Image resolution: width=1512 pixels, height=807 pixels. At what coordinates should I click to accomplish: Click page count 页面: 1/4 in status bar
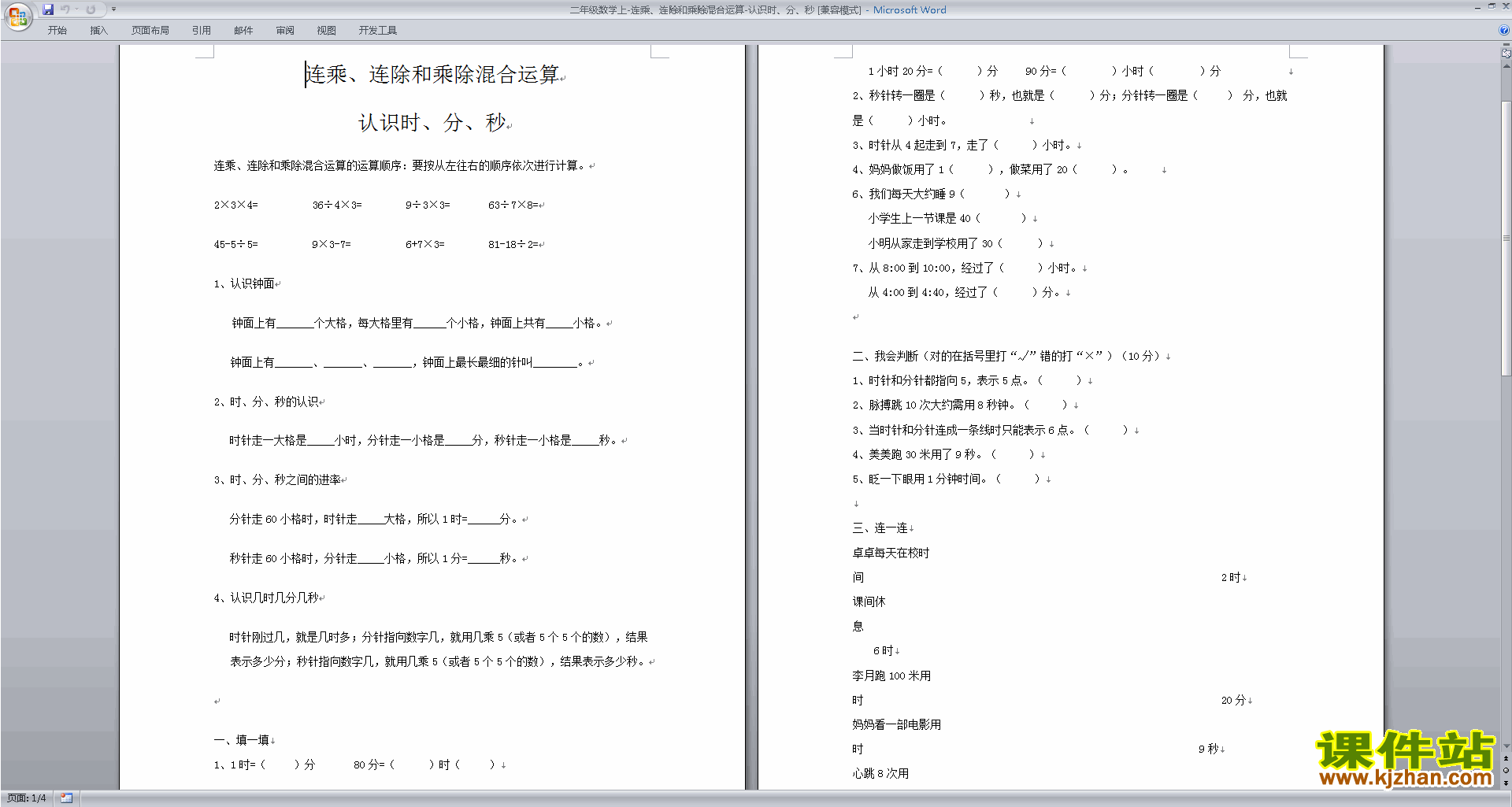(x=27, y=798)
